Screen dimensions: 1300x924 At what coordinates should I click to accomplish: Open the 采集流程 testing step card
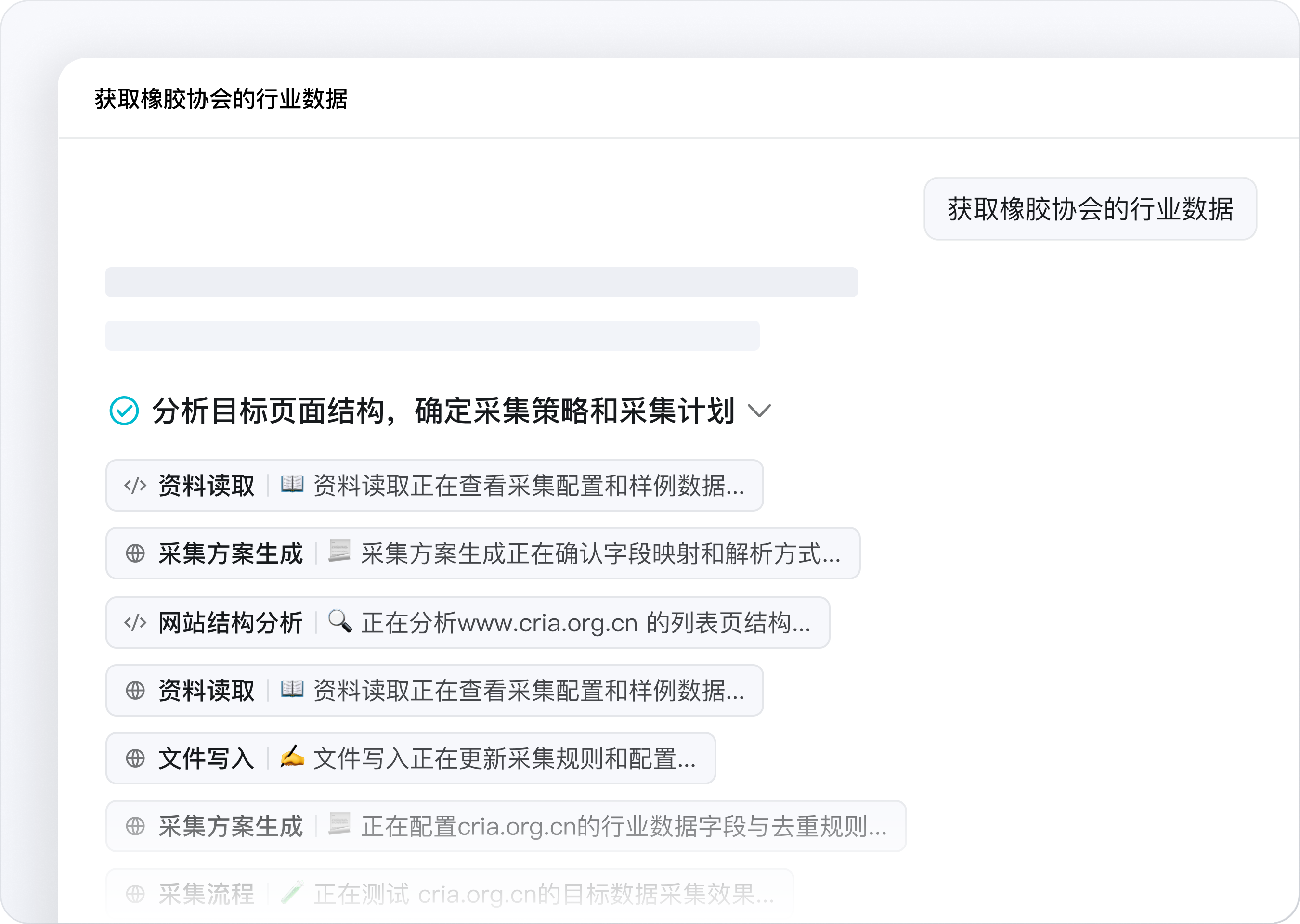click(x=450, y=894)
